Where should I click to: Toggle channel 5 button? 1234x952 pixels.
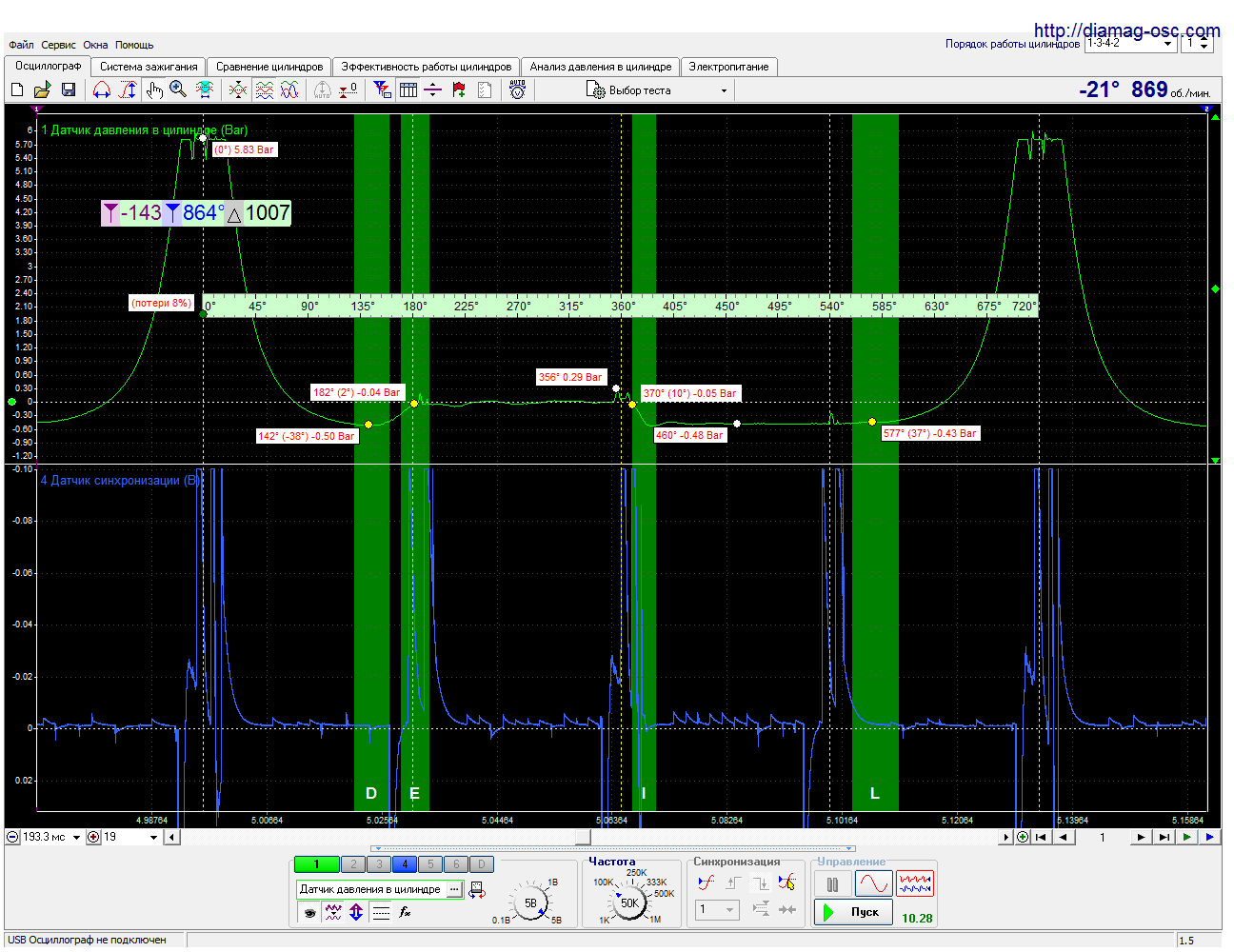click(x=430, y=864)
